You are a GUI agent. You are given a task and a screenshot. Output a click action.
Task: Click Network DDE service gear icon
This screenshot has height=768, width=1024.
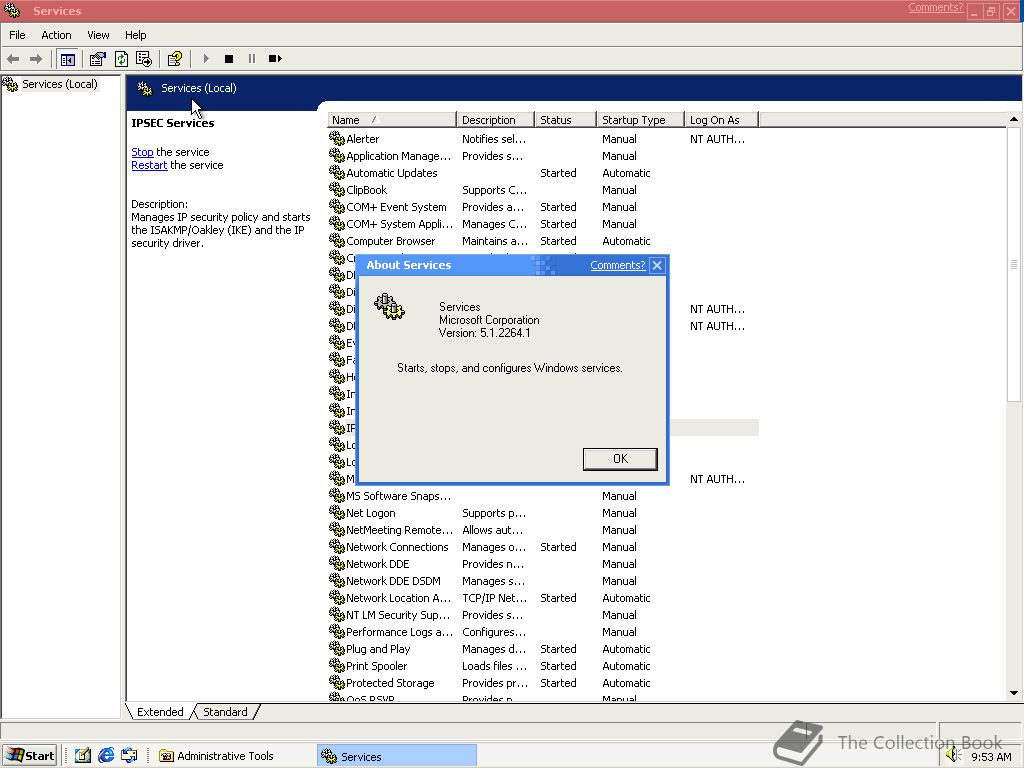pos(336,563)
